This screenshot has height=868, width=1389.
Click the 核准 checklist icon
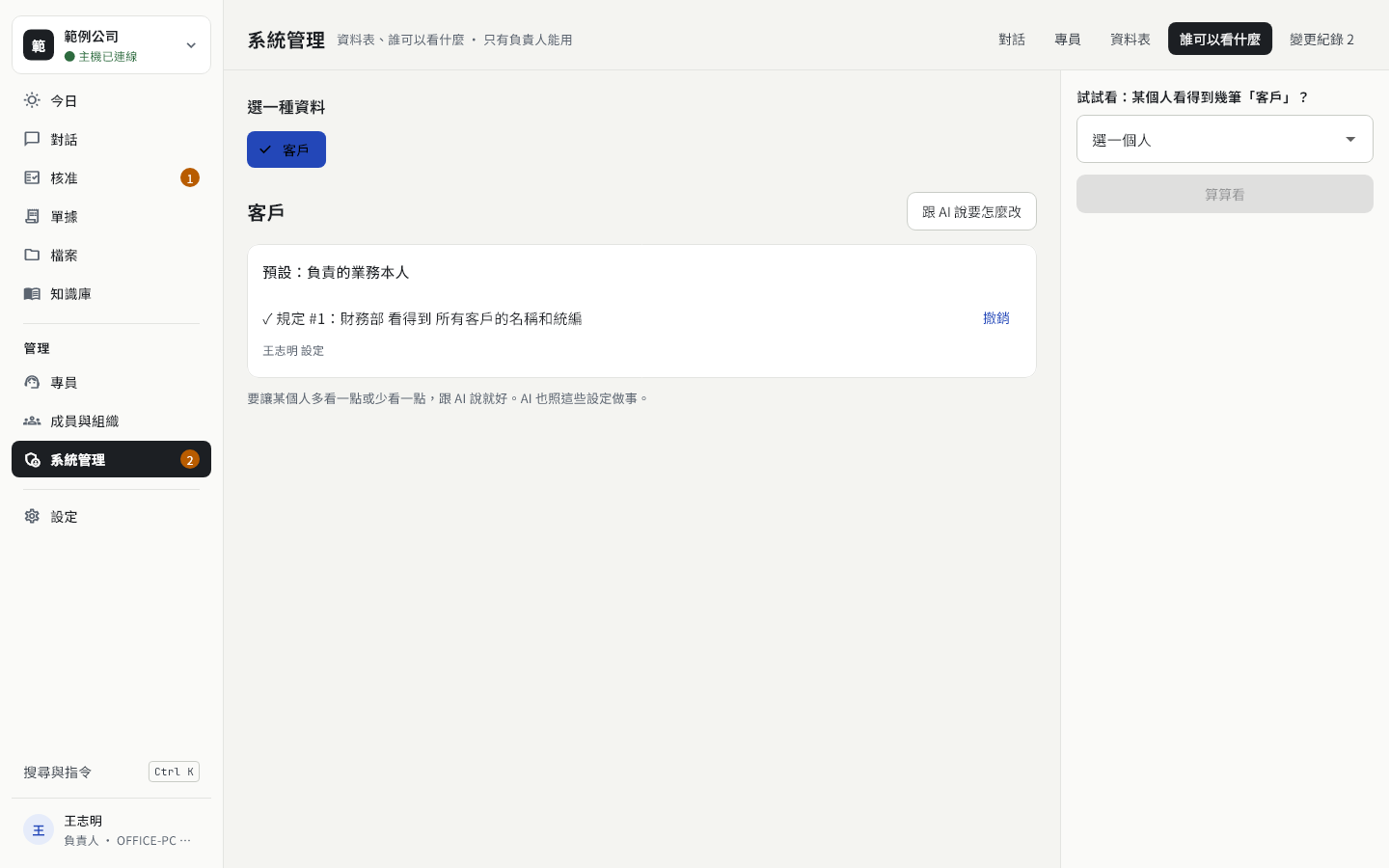(32, 177)
